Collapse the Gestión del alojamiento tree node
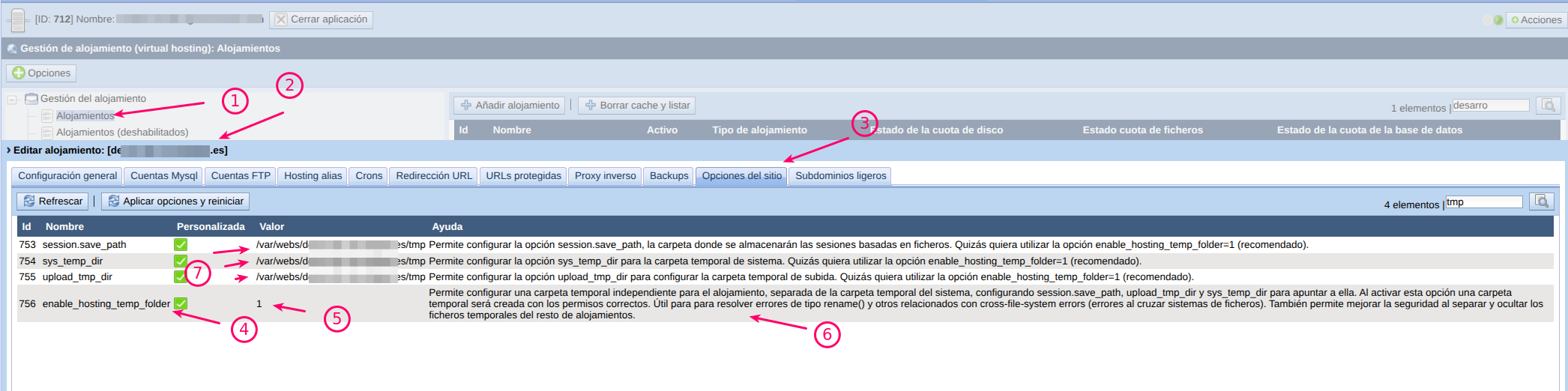 (x=12, y=99)
